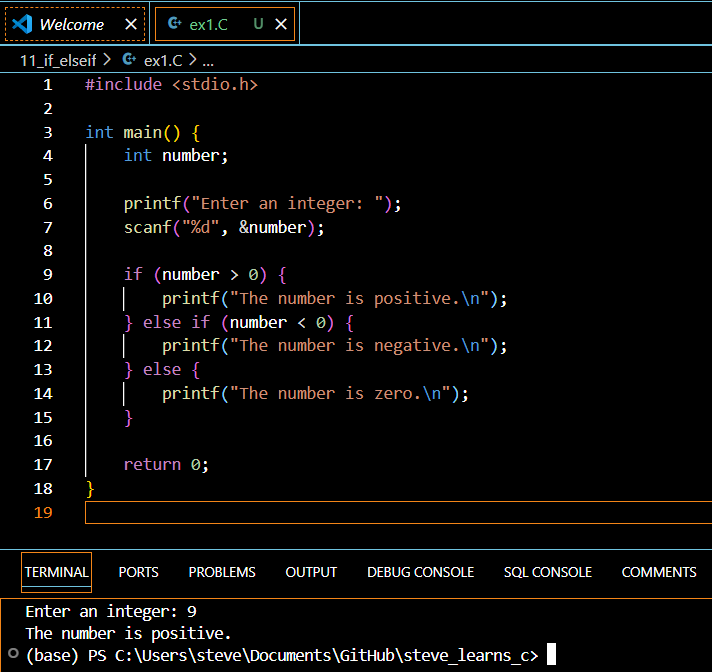712x672 pixels.
Task: Show the DEBUG CONSOLE panel
Action: [420, 572]
